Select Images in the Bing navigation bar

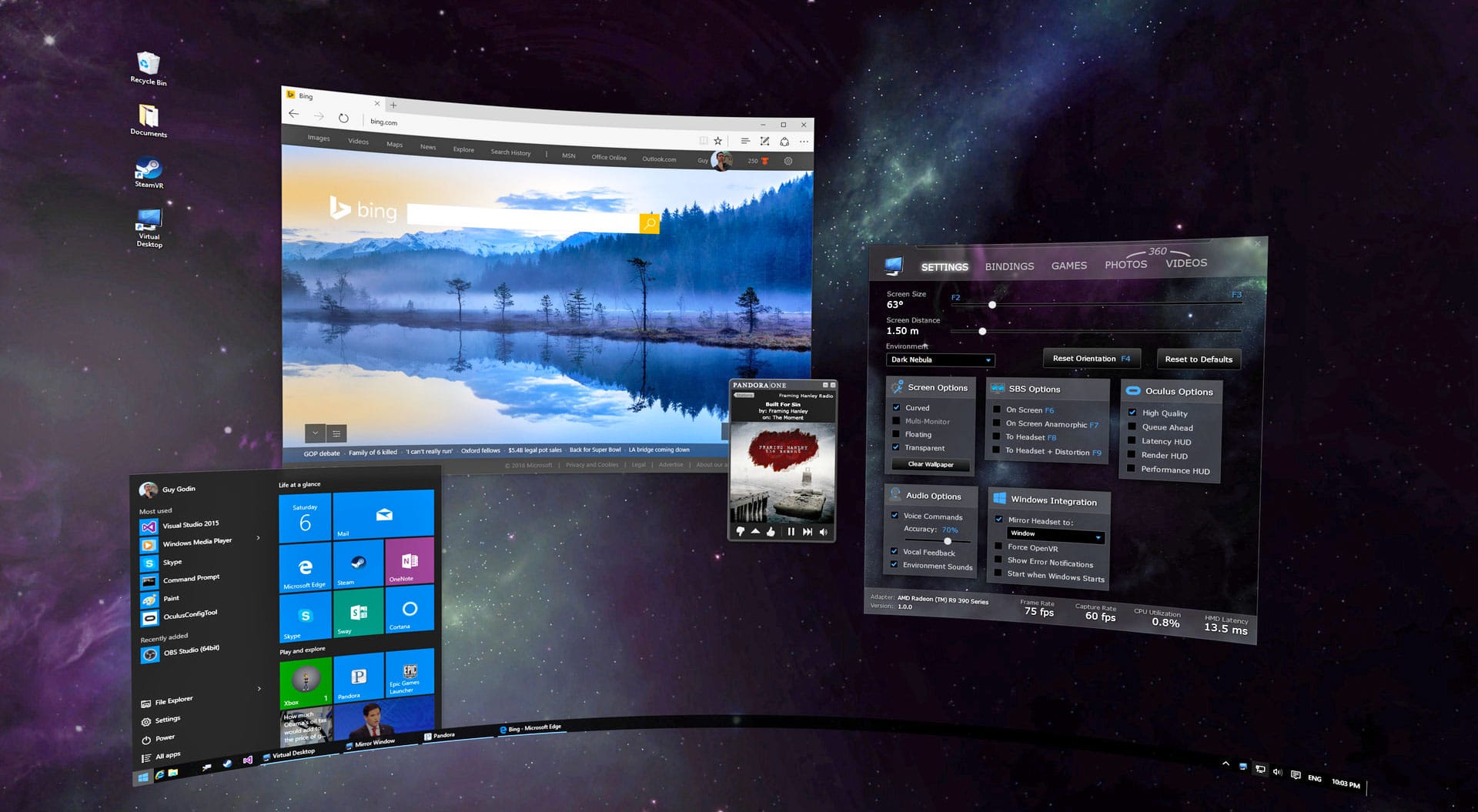319,138
